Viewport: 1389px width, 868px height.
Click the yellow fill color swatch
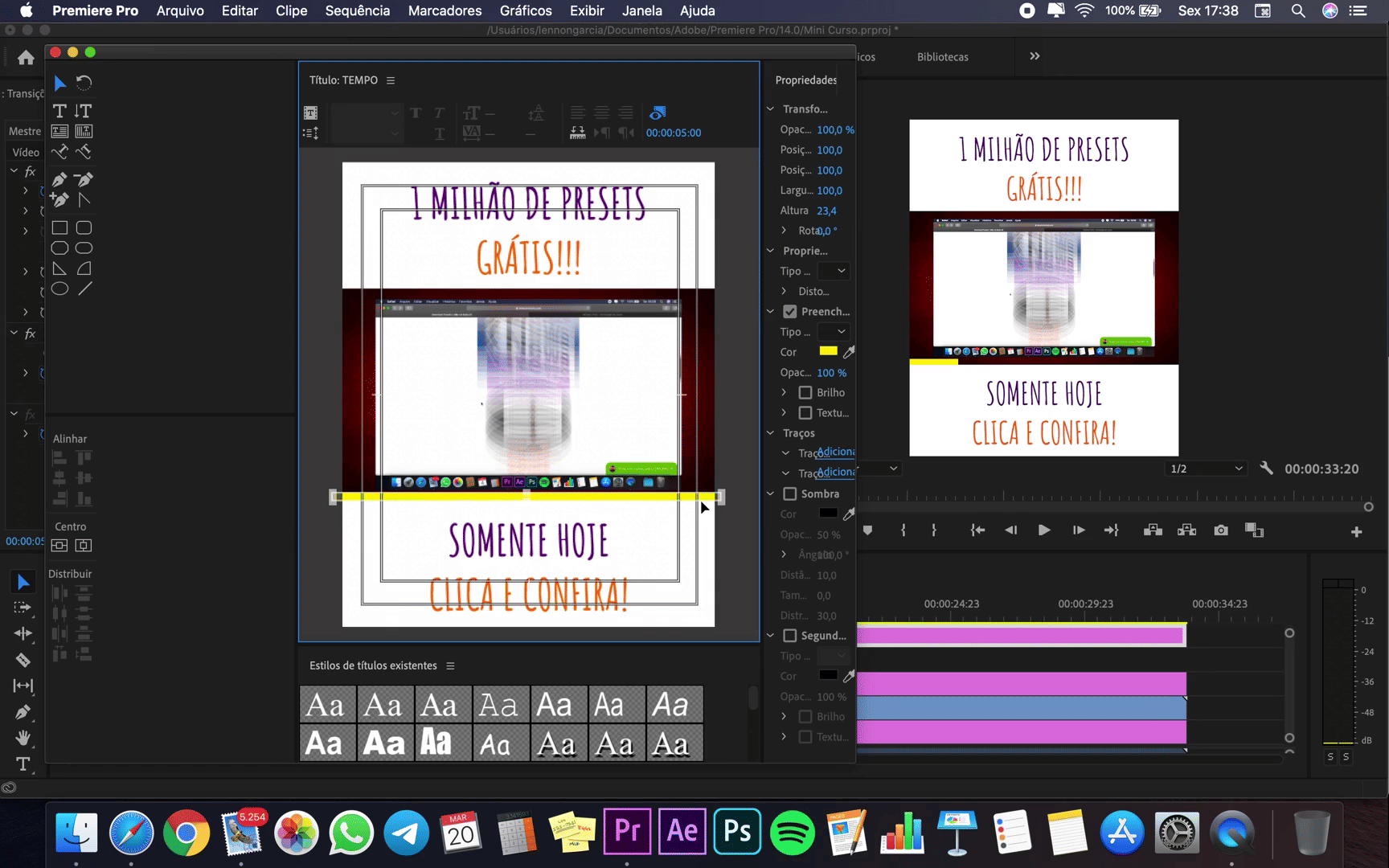828,351
